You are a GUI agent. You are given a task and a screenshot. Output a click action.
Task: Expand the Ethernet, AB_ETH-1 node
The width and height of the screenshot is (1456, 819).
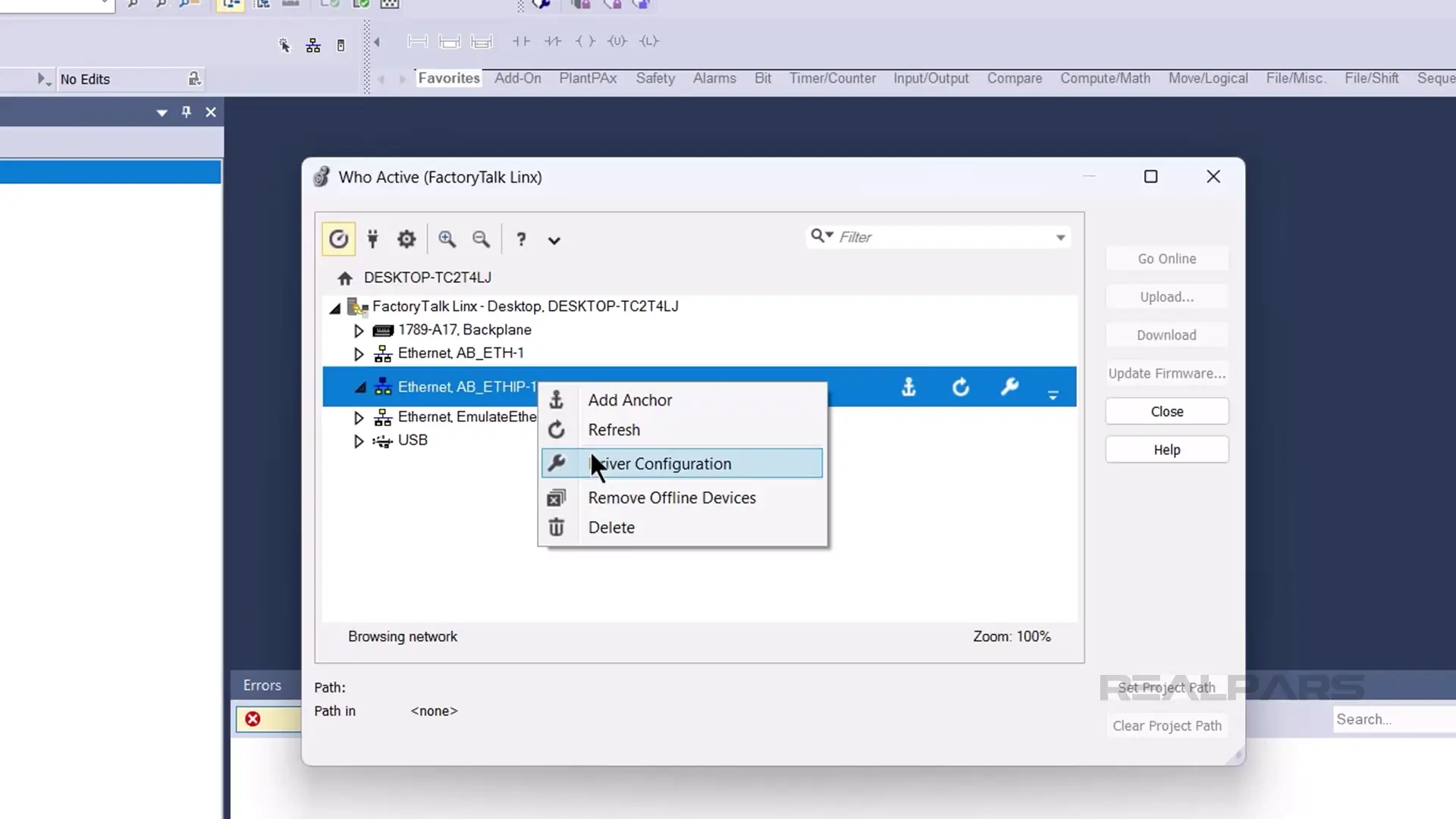pyautogui.click(x=359, y=354)
